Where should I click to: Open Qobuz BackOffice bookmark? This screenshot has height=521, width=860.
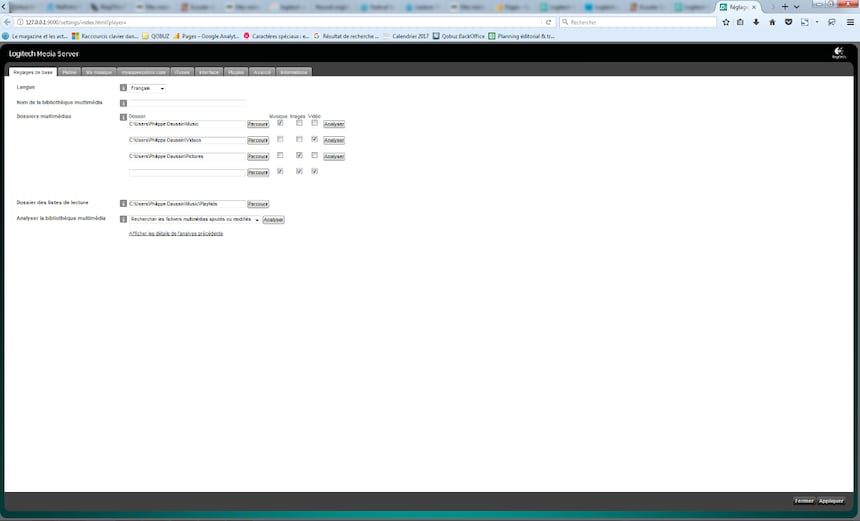459,36
